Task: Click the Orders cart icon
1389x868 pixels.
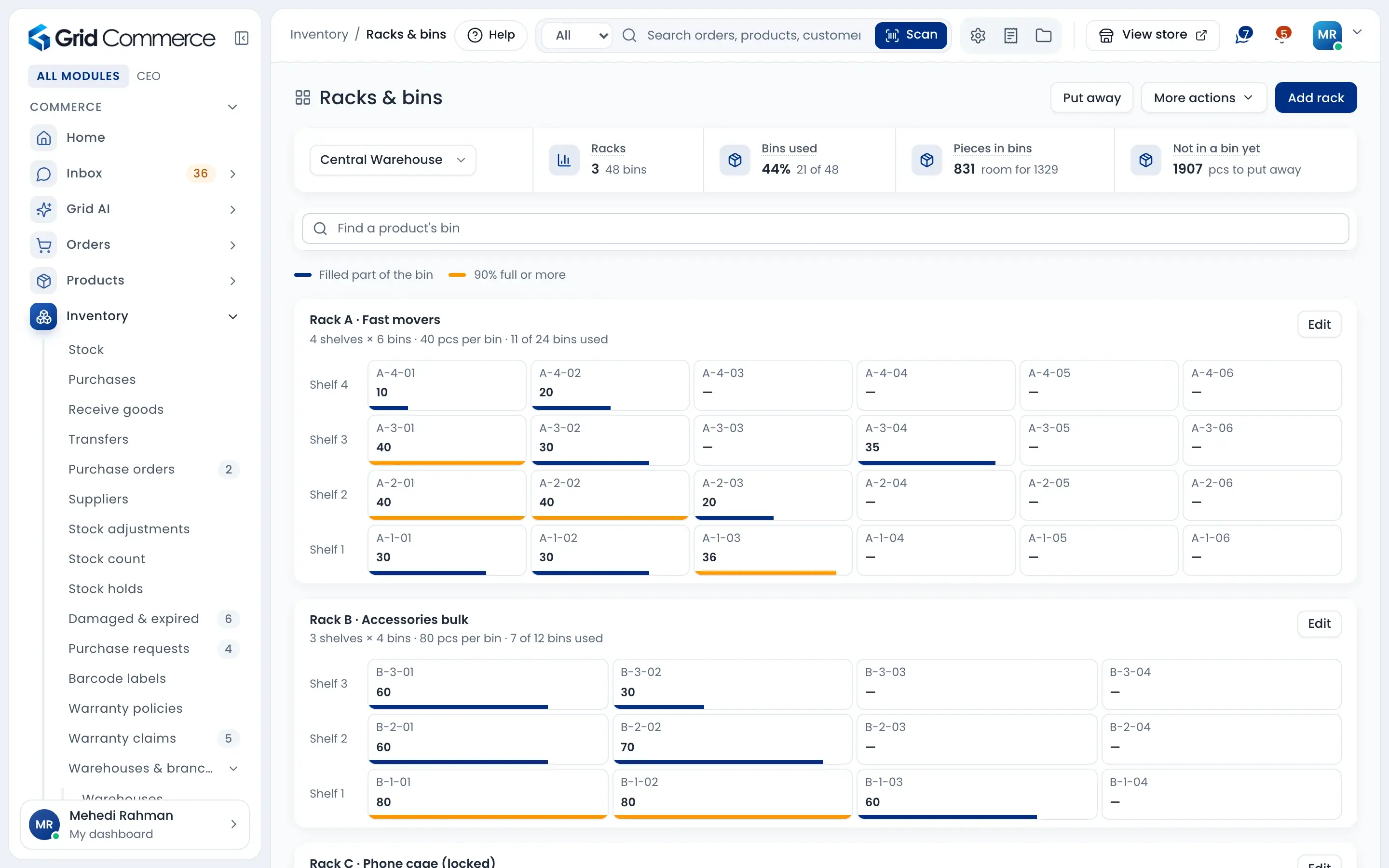Action: 43,244
